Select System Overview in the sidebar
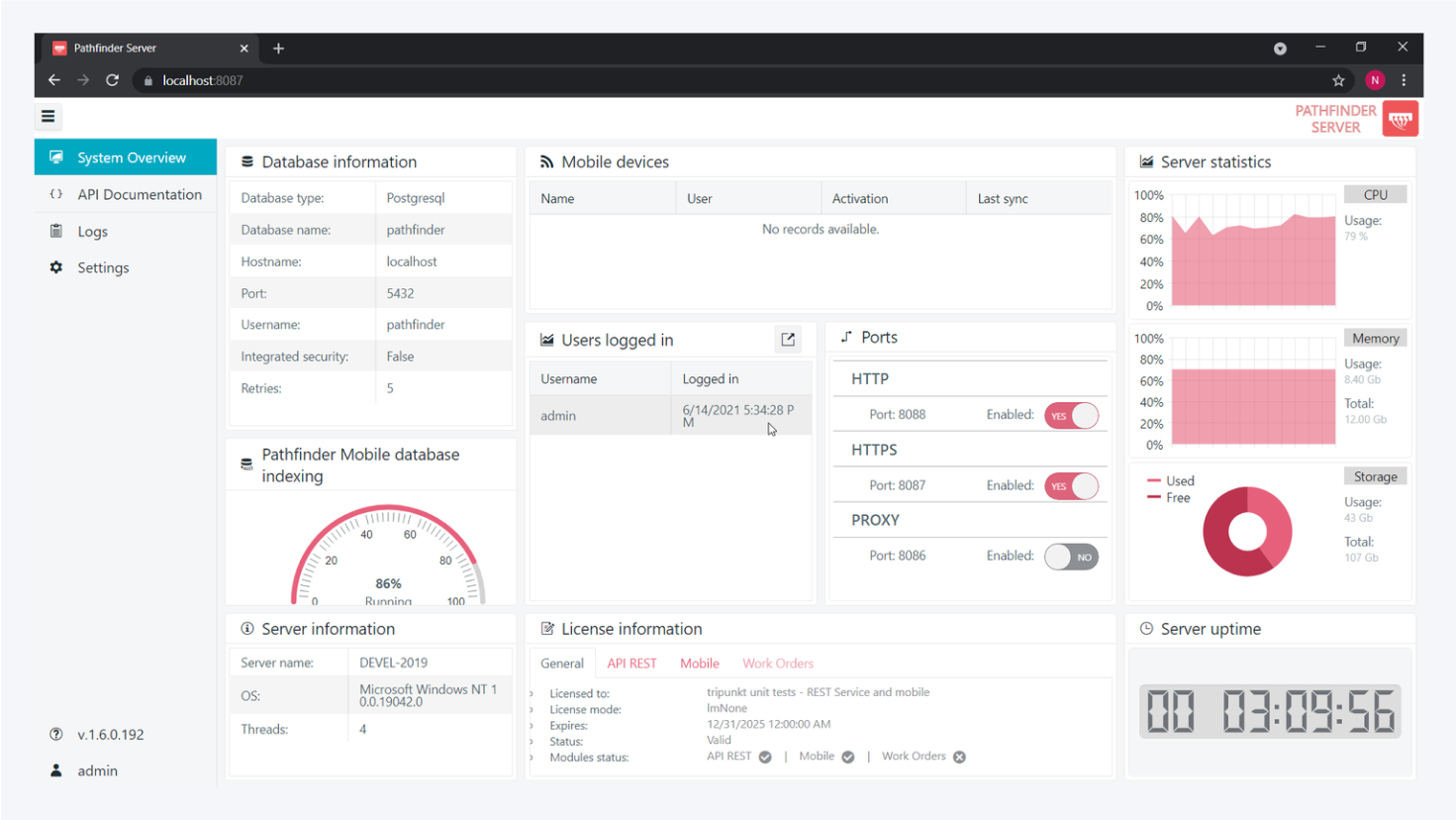Viewport: 1456px width, 820px height. (126, 157)
